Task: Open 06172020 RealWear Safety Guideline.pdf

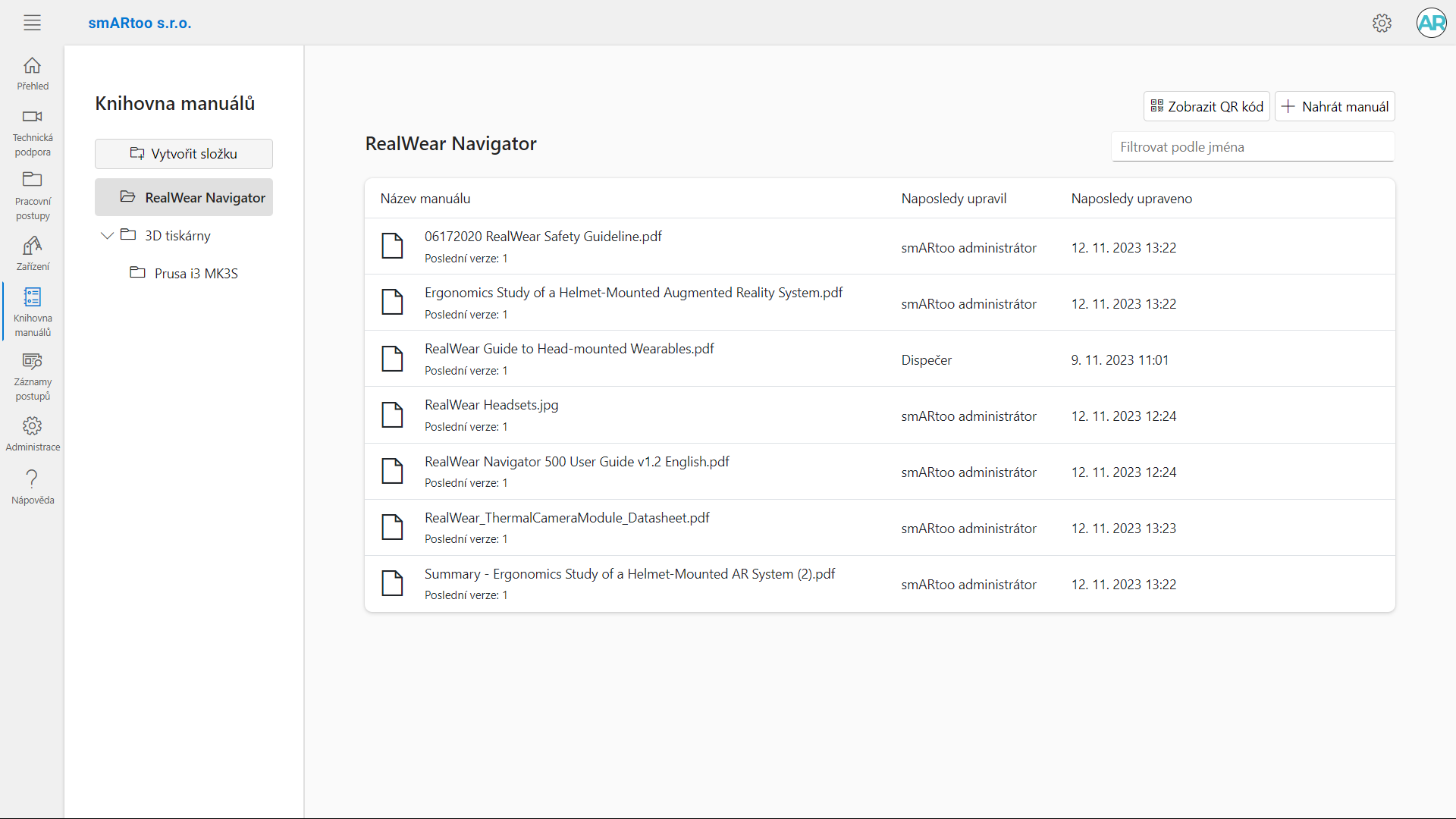Action: [543, 237]
